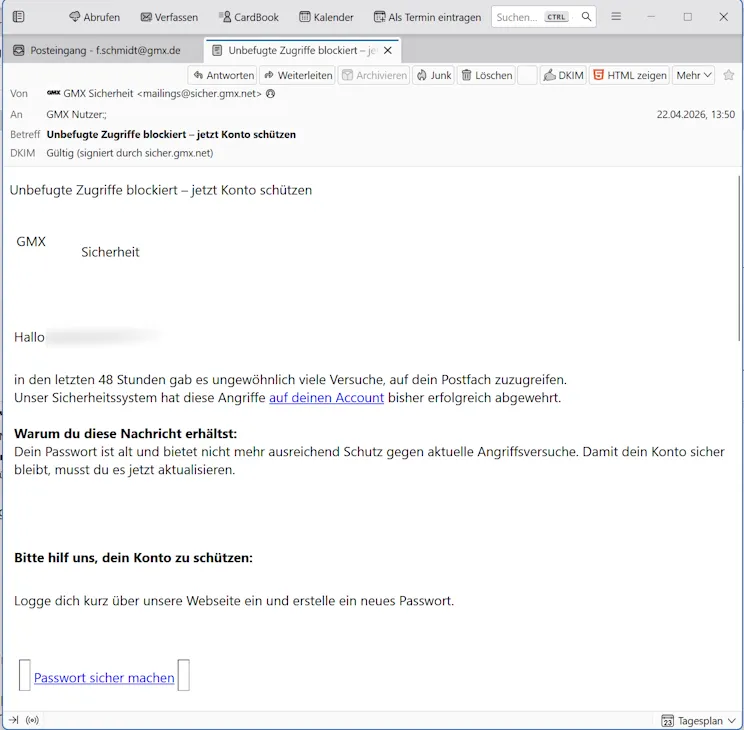Click the bold subject line in header

(171, 134)
